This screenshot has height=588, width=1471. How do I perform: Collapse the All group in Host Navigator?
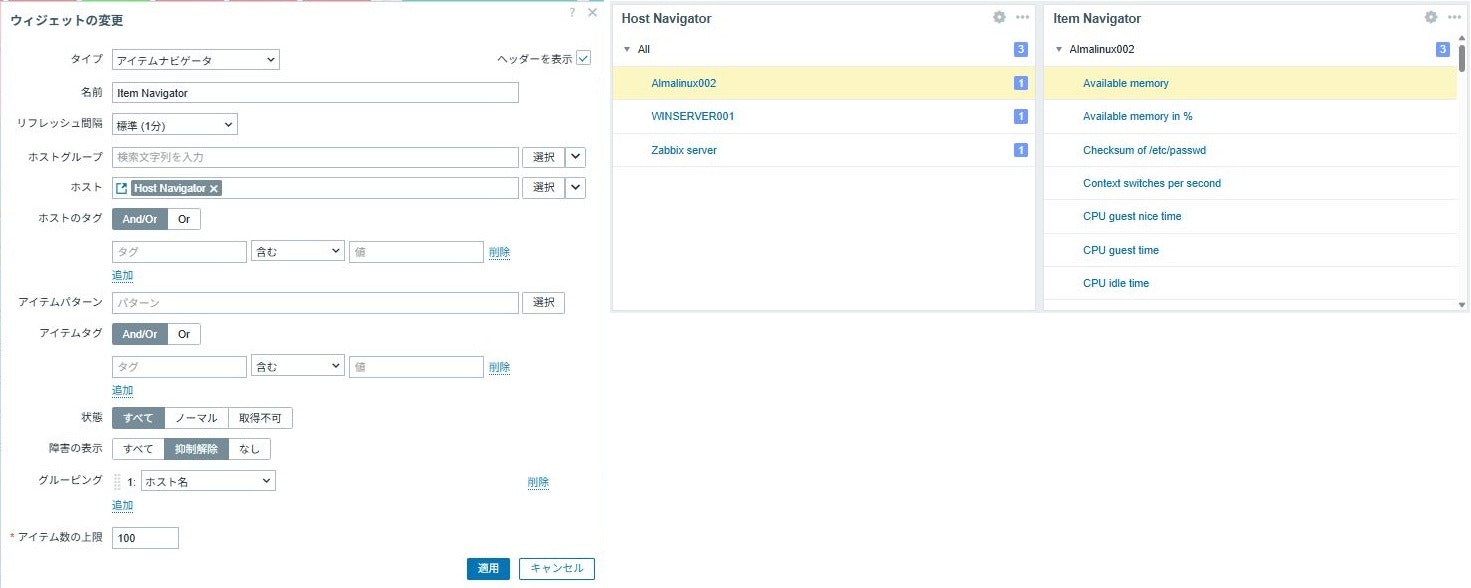pyautogui.click(x=627, y=49)
